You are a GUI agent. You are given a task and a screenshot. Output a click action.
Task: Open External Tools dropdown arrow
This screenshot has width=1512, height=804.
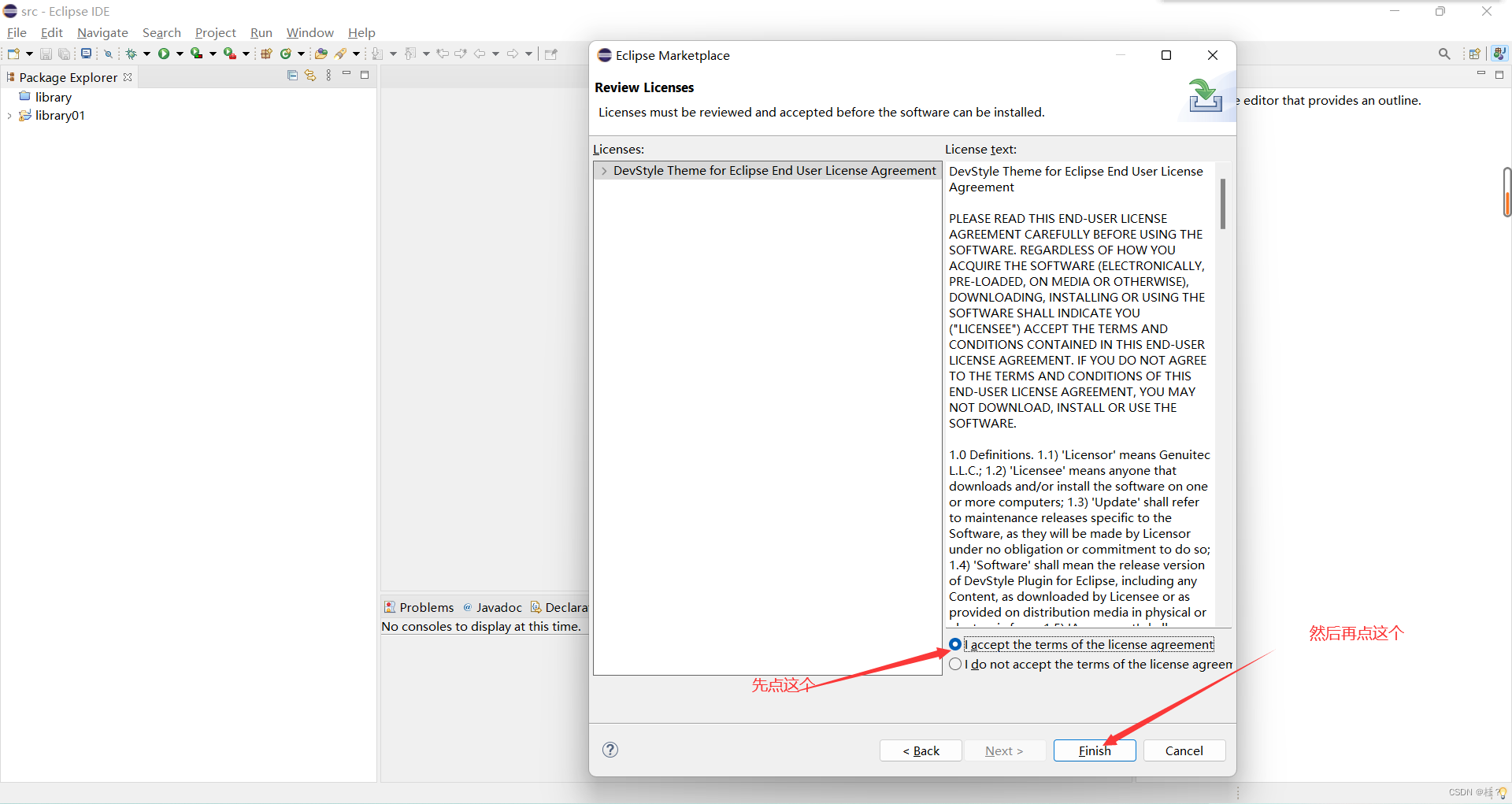coord(246,54)
